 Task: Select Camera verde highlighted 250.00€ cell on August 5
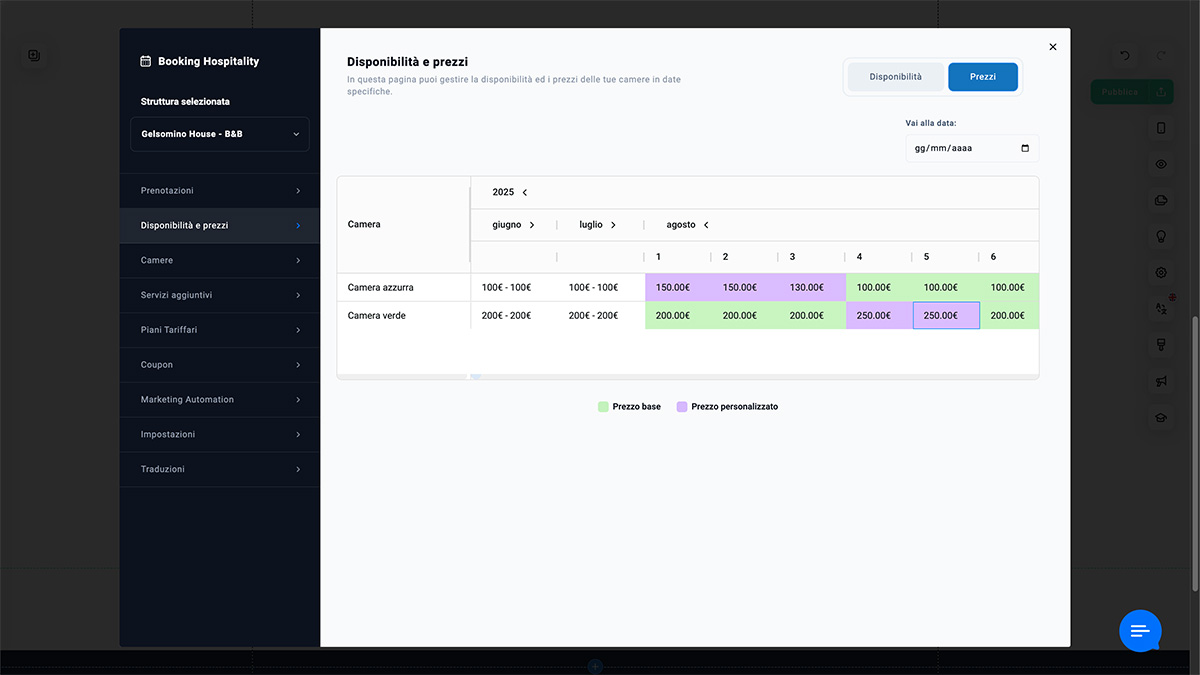point(946,315)
